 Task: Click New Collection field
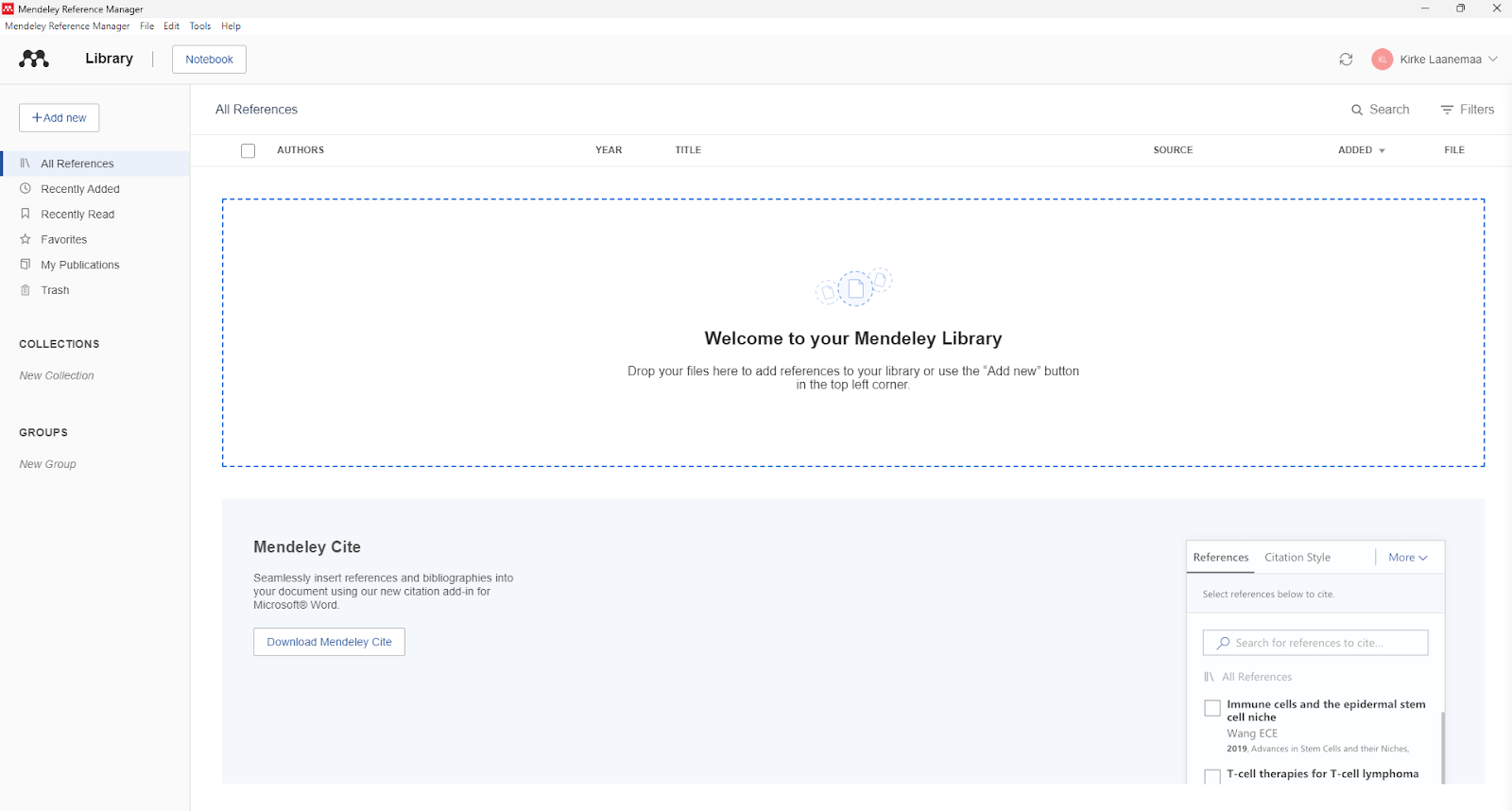click(57, 376)
